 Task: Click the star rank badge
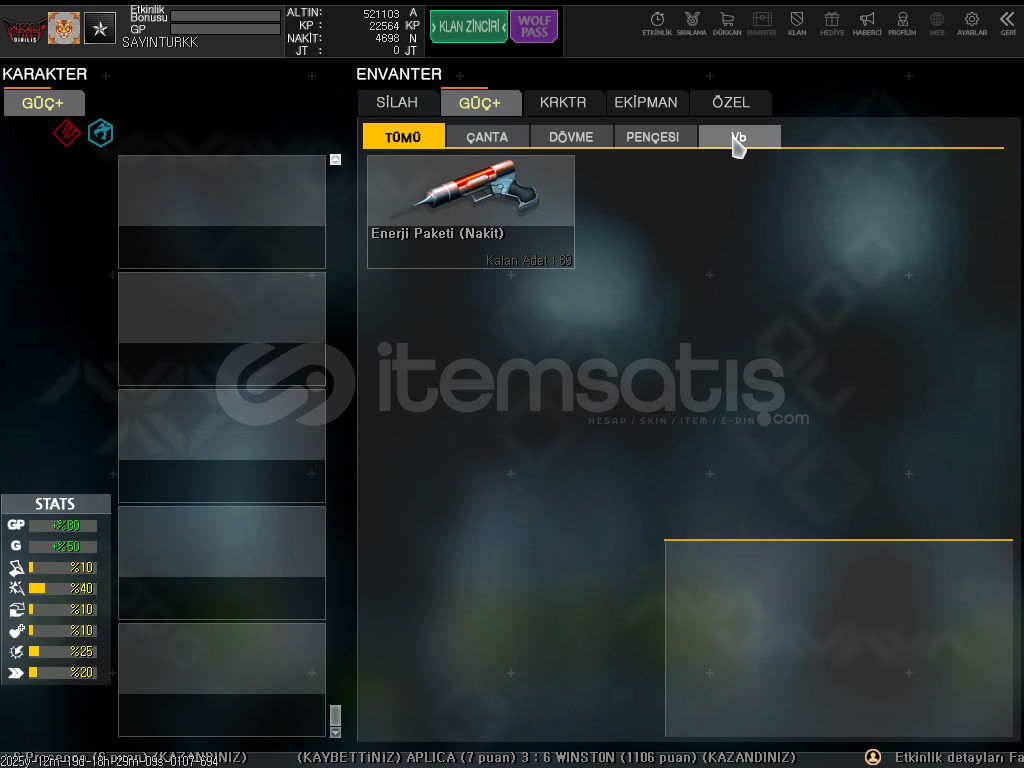pyautogui.click(x=100, y=28)
